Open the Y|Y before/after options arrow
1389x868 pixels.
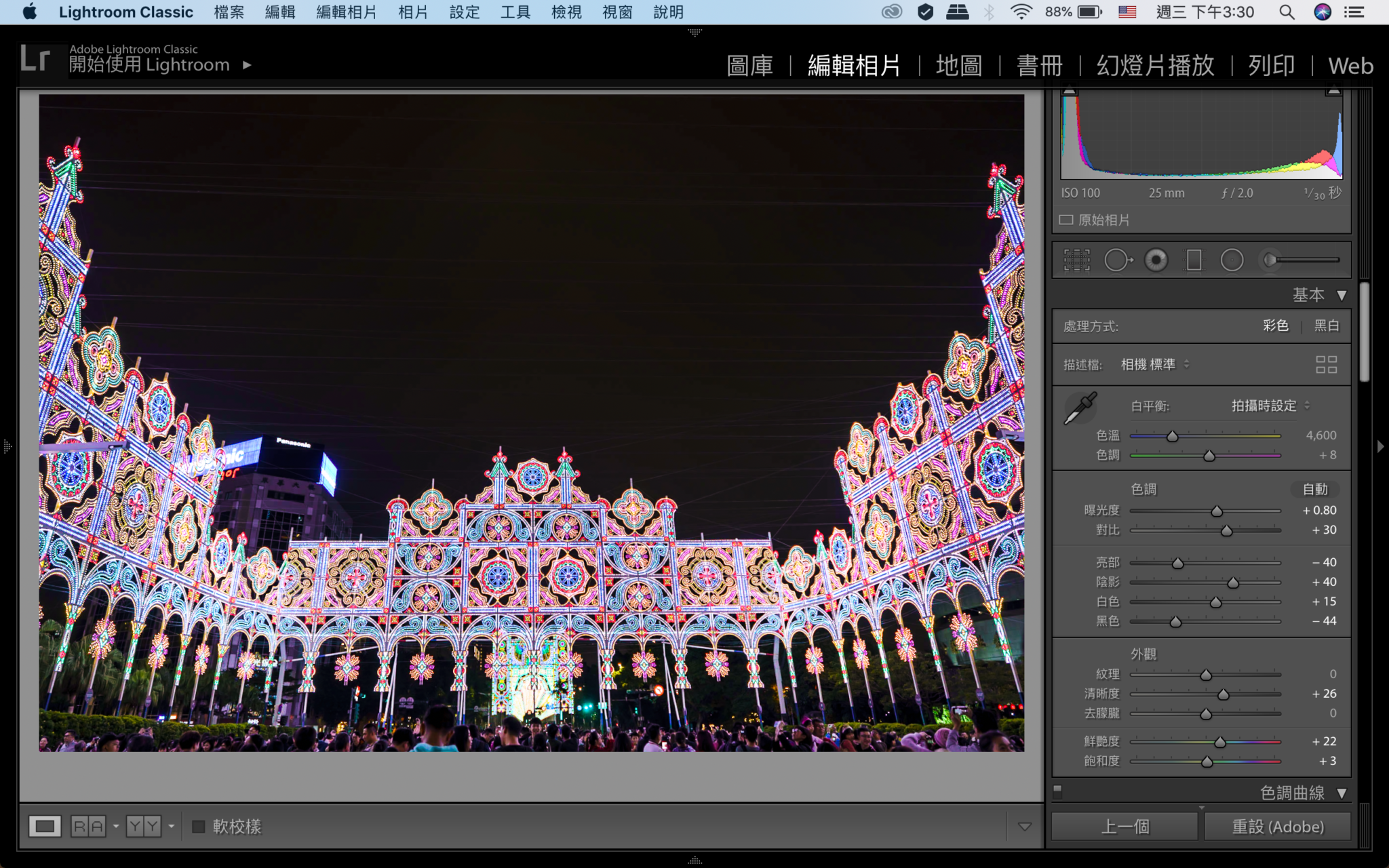pos(171,826)
